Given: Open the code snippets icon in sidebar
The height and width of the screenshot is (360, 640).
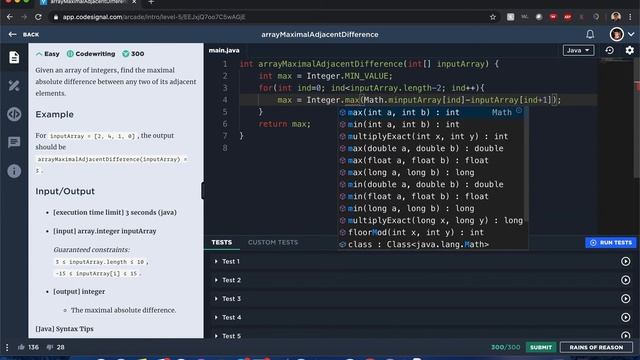Looking at the screenshot, I should coord(14,114).
